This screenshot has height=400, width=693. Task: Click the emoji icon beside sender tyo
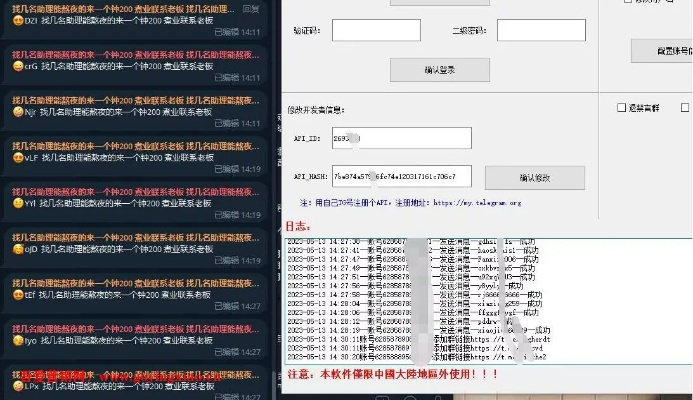[18, 340]
